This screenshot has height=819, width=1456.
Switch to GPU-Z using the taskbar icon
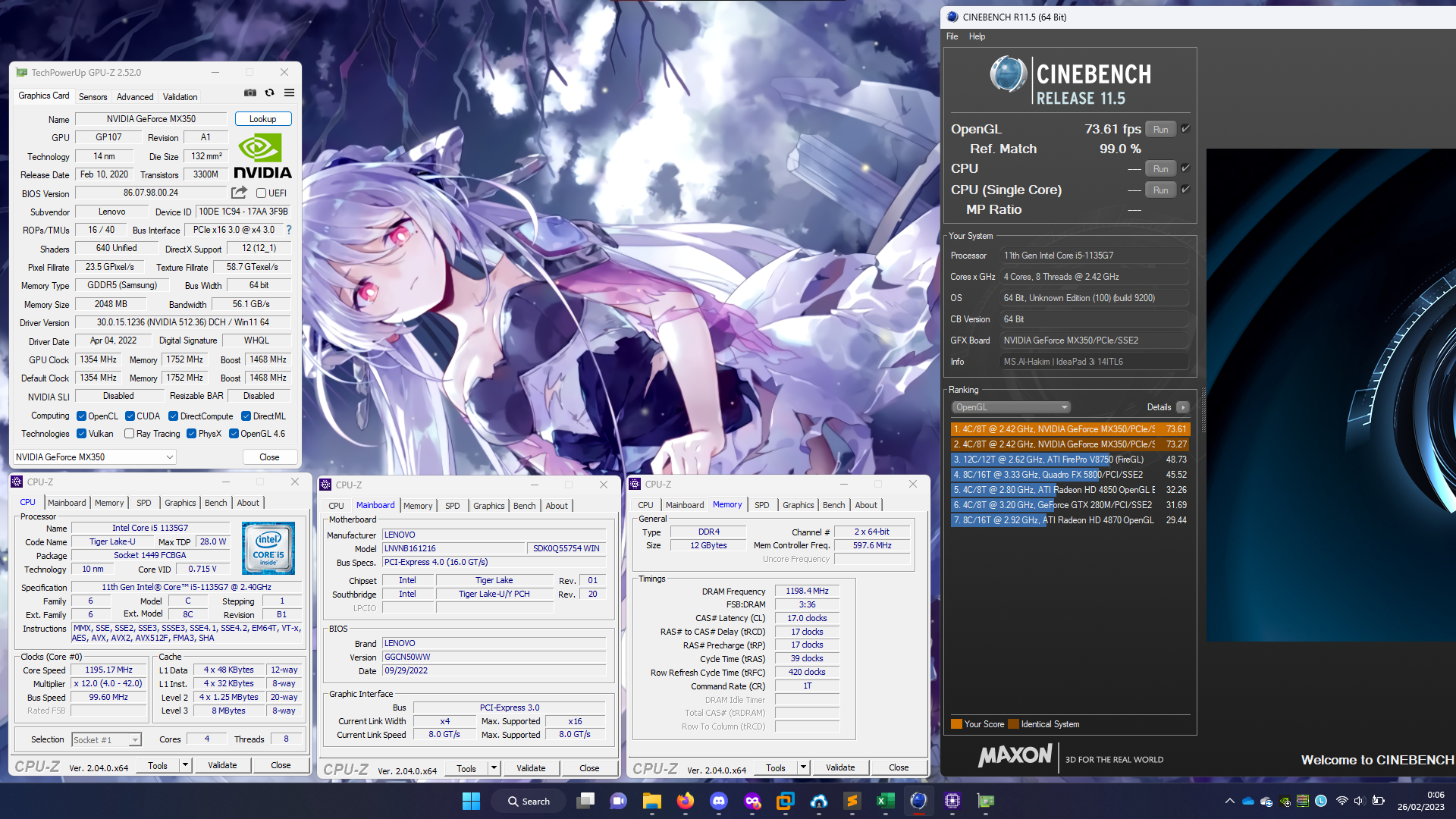point(986,801)
